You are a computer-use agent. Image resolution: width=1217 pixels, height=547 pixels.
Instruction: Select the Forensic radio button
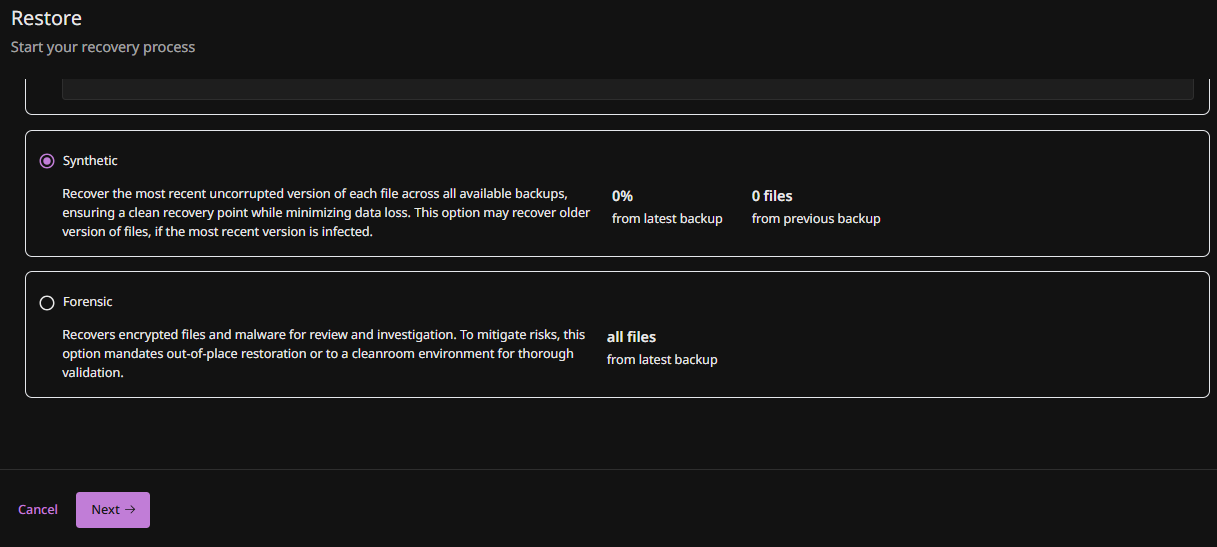[47, 303]
